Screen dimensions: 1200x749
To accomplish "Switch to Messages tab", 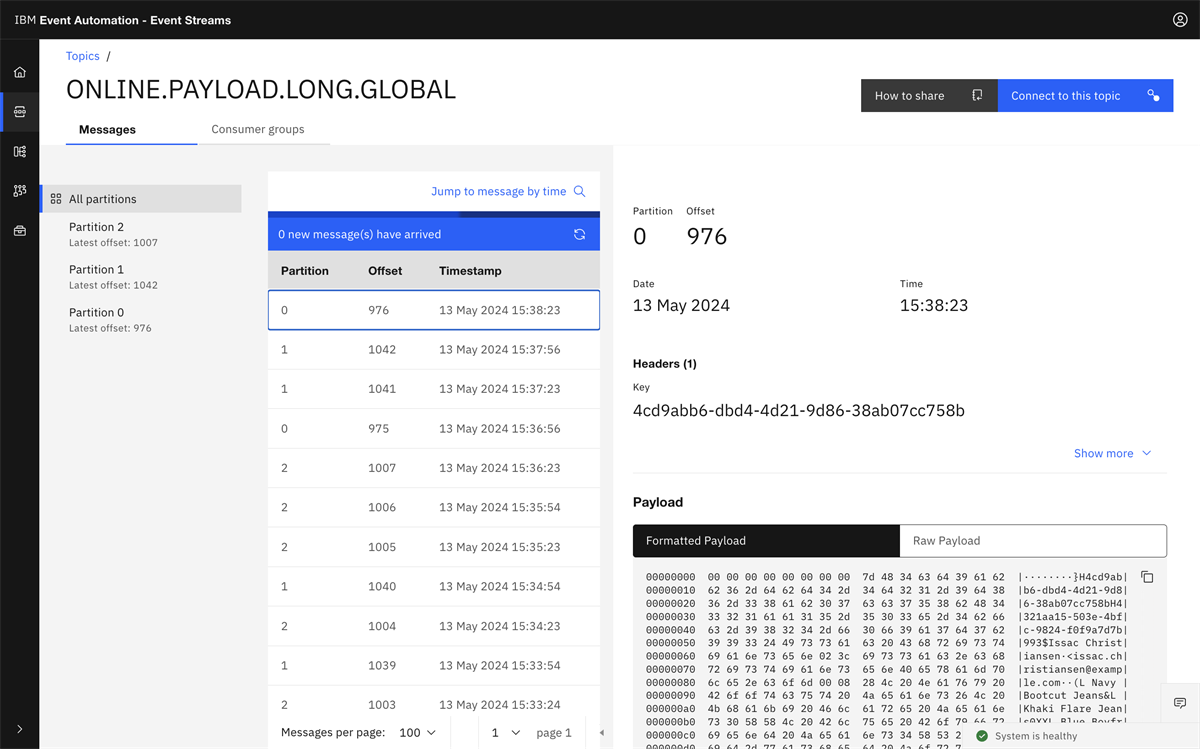I will (131, 129).
